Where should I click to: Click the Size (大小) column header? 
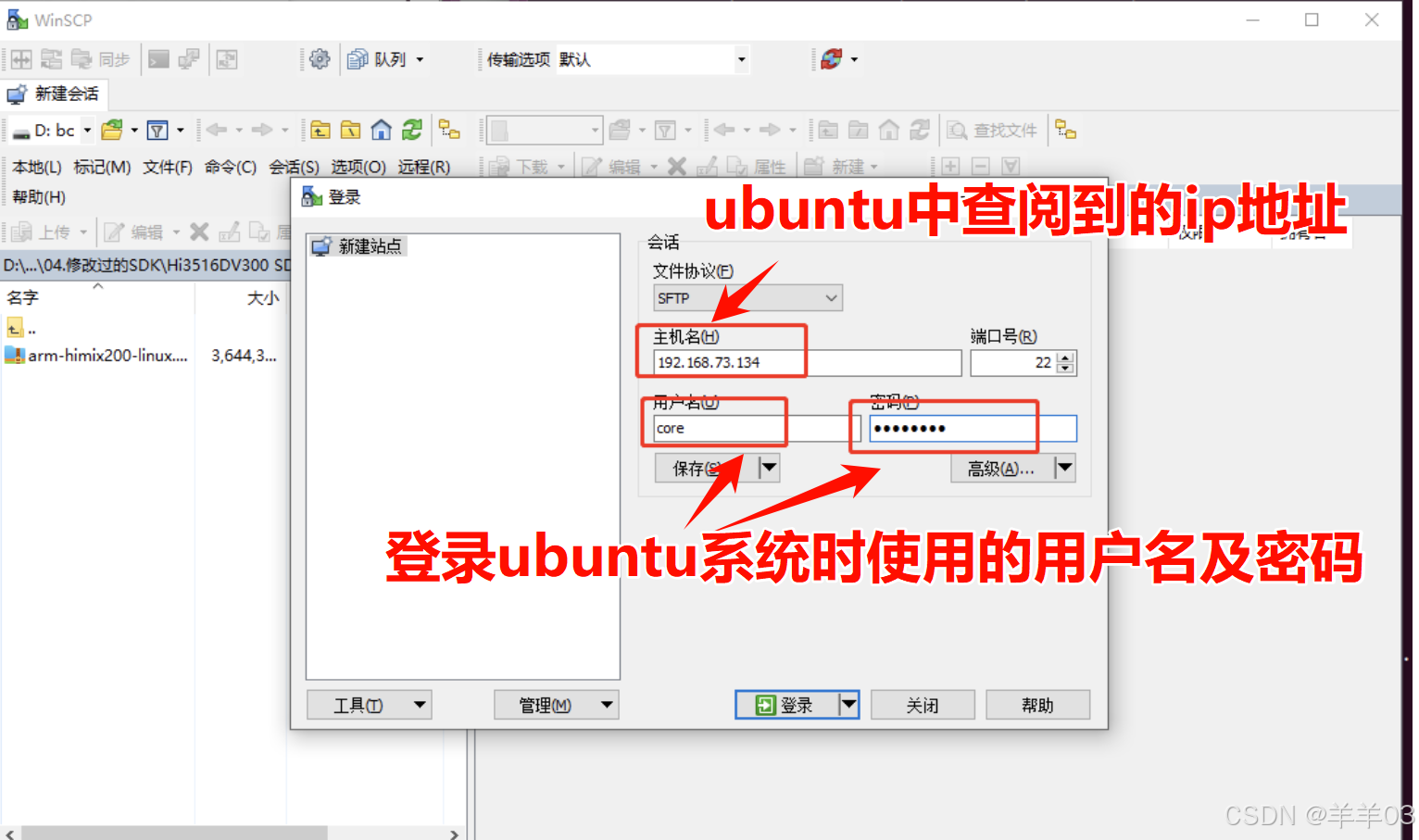[241, 297]
